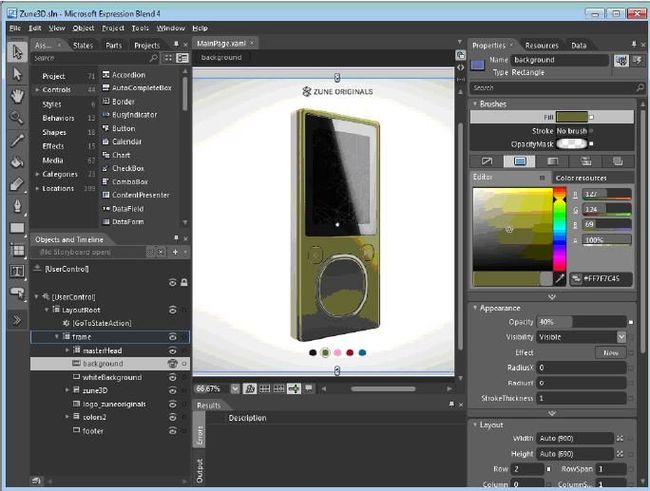Image resolution: width=650 pixels, height=491 pixels.
Task: Switch to the States tab
Action: (x=83, y=45)
